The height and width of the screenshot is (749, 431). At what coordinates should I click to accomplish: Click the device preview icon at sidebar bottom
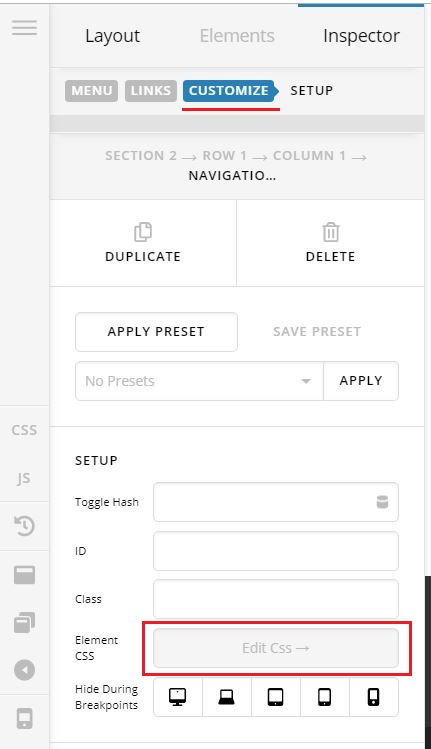24,719
